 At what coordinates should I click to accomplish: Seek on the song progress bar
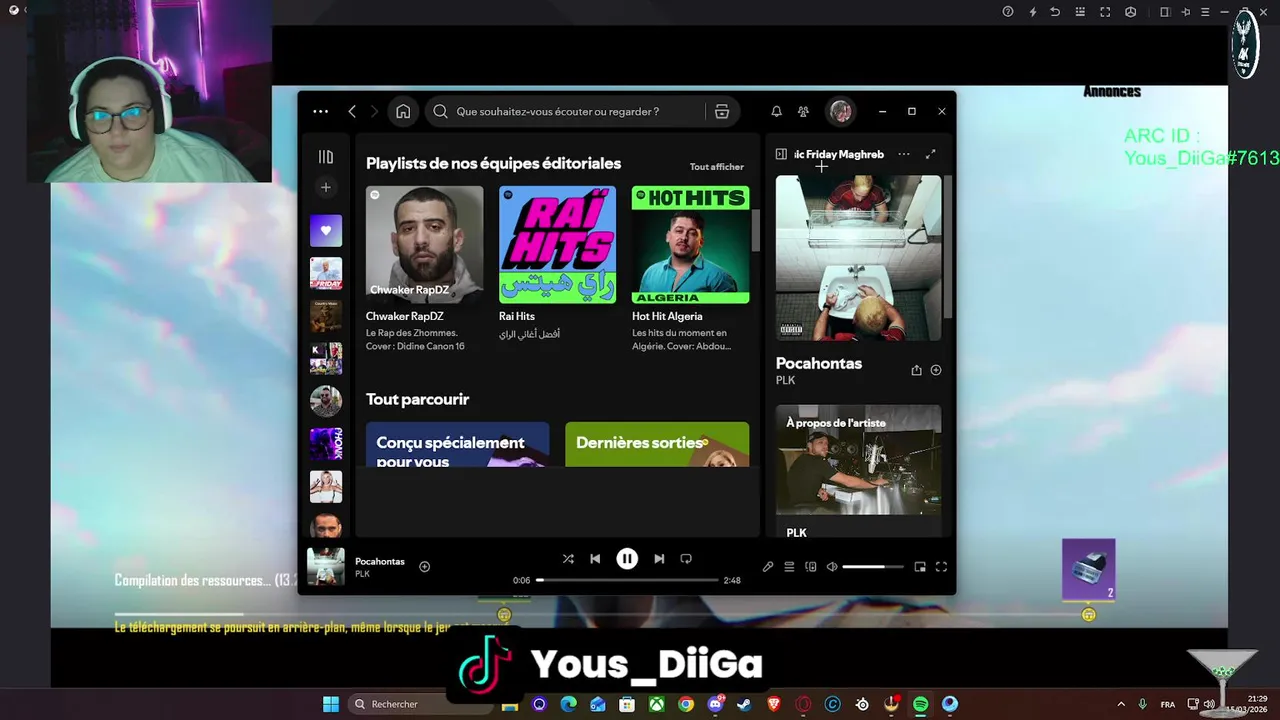click(628, 580)
